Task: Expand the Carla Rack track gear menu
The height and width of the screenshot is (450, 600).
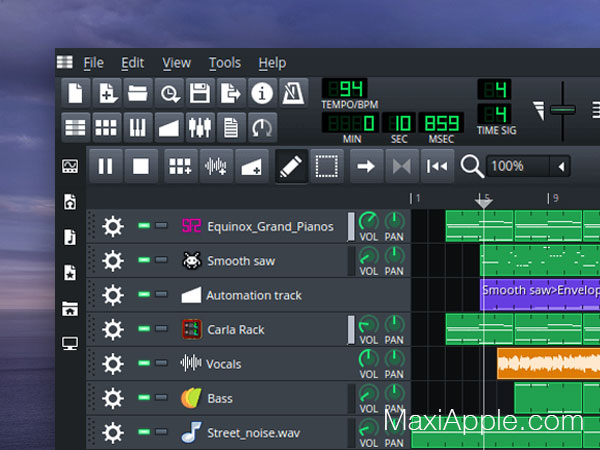Action: tap(112, 329)
